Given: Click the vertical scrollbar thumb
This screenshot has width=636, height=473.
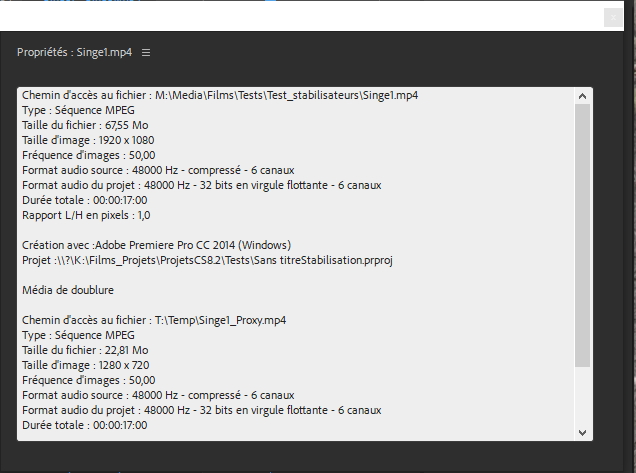Looking at the screenshot, I should coord(582,236).
